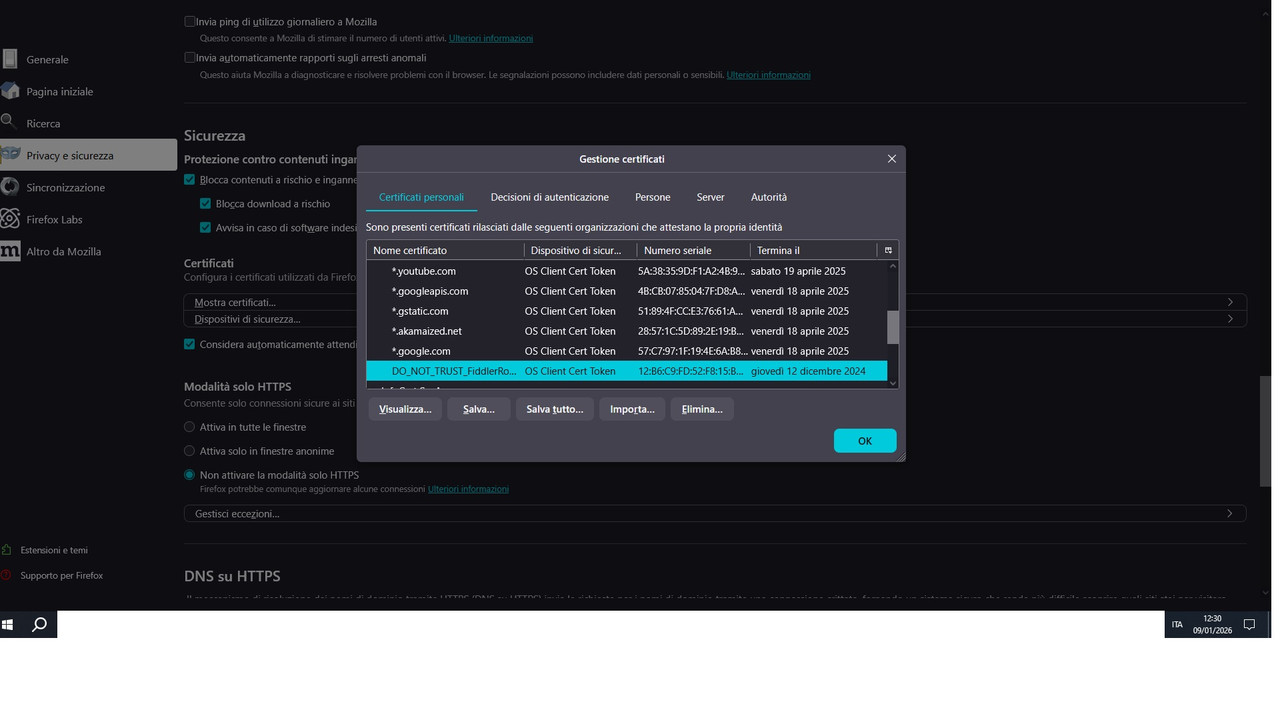Image resolution: width=1280 pixels, height=720 pixels.
Task: Expand the Mostra certificati chevron
Action: click(x=1230, y=302)
